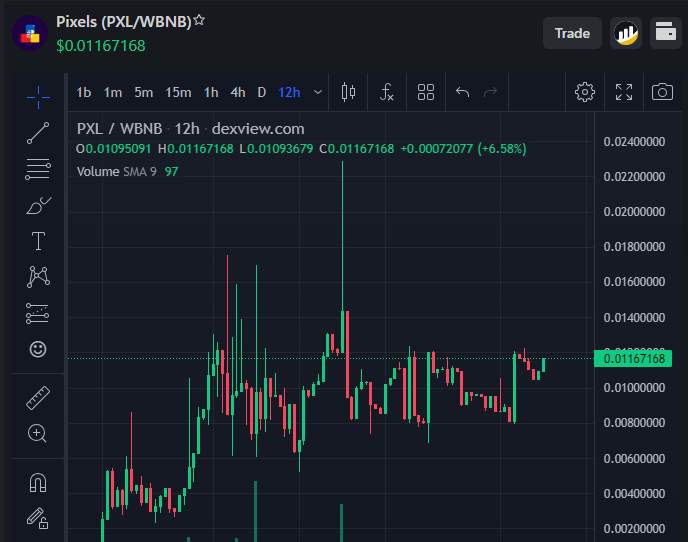
Task: Click the Trade button
Action: tap(572, 33)
